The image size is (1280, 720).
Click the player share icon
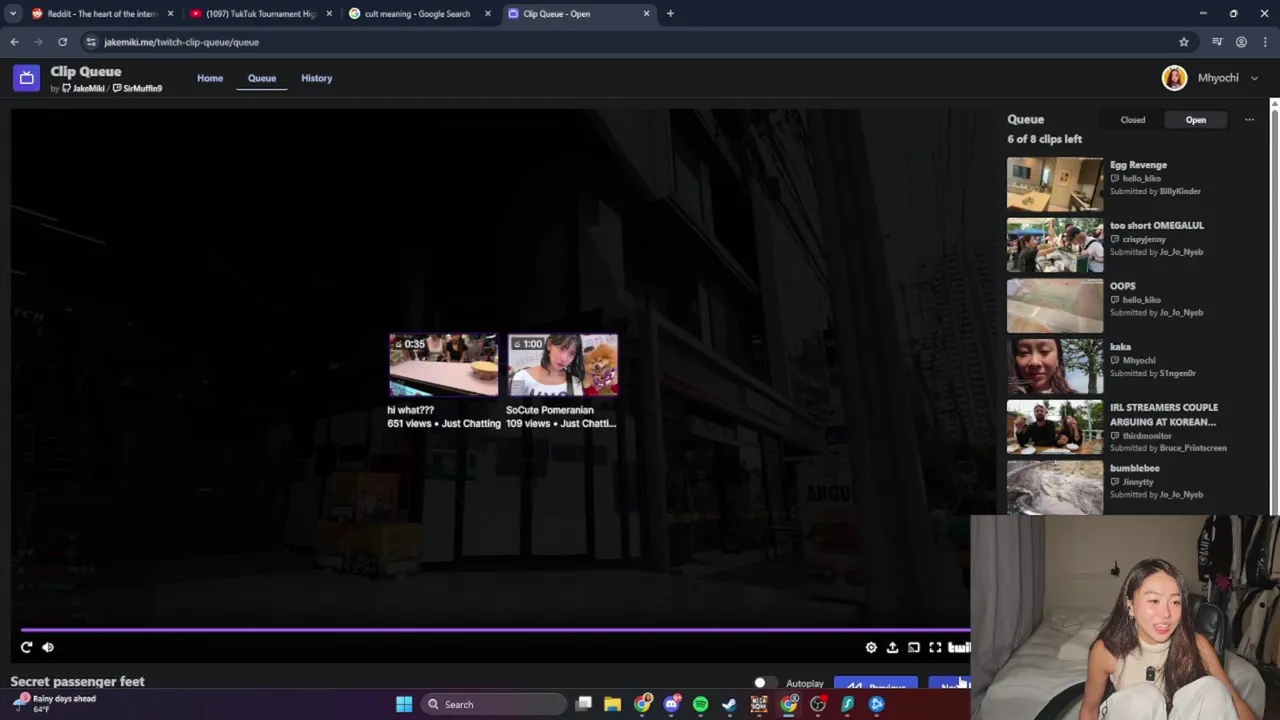892,648
